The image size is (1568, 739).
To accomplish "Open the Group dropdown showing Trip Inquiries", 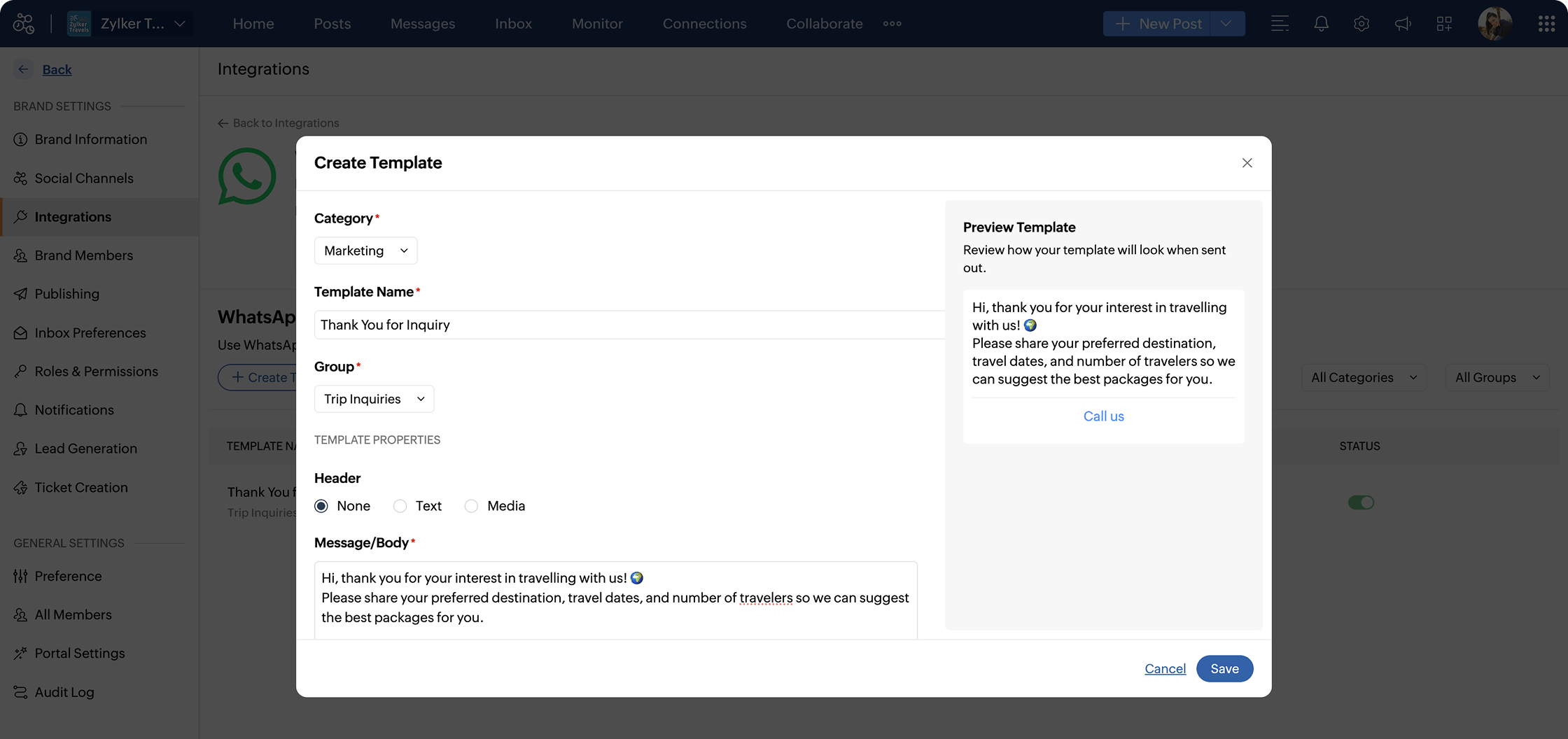I will 374,399.
